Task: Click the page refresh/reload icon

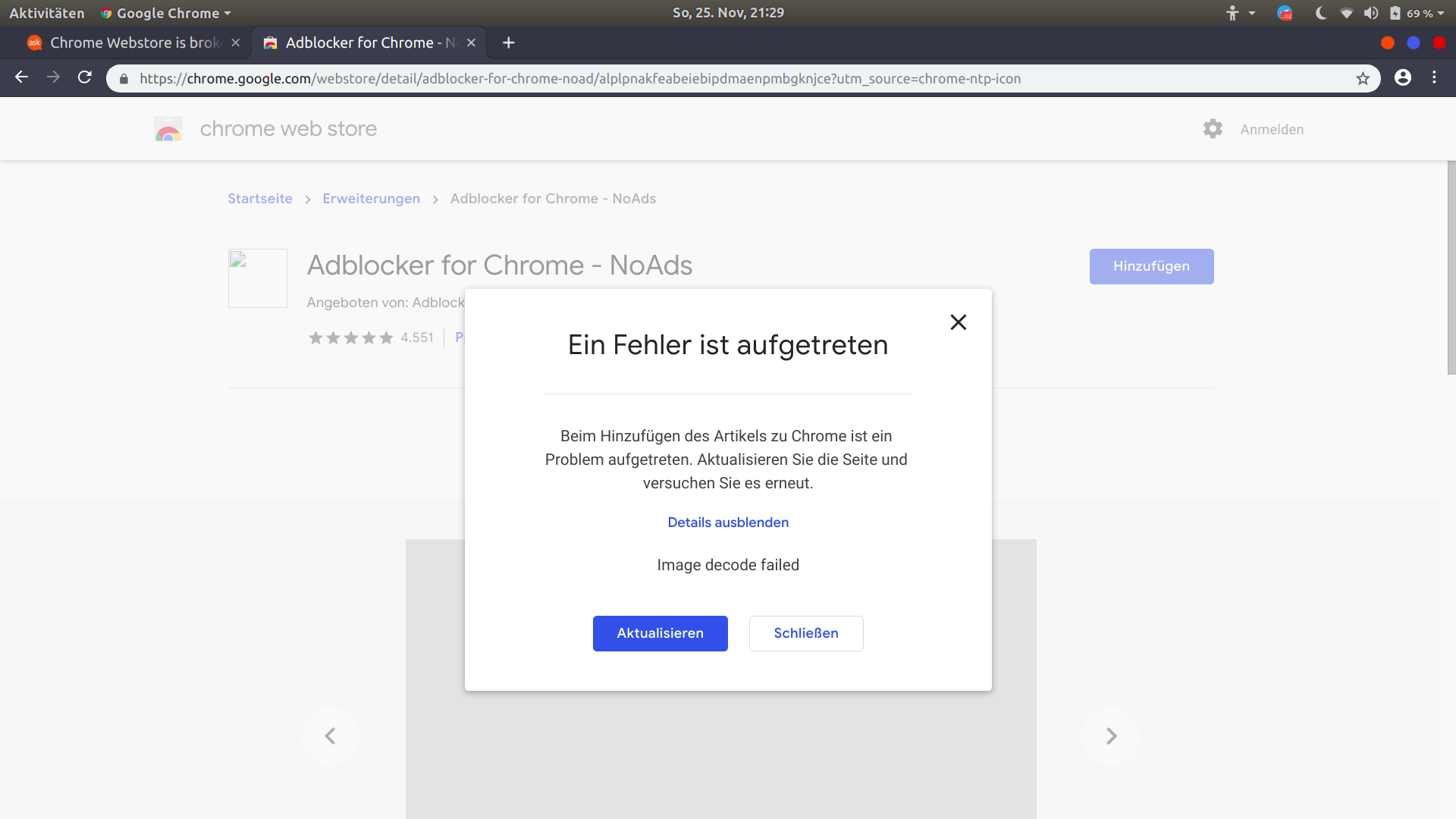Action: click(x=85, y=78)
